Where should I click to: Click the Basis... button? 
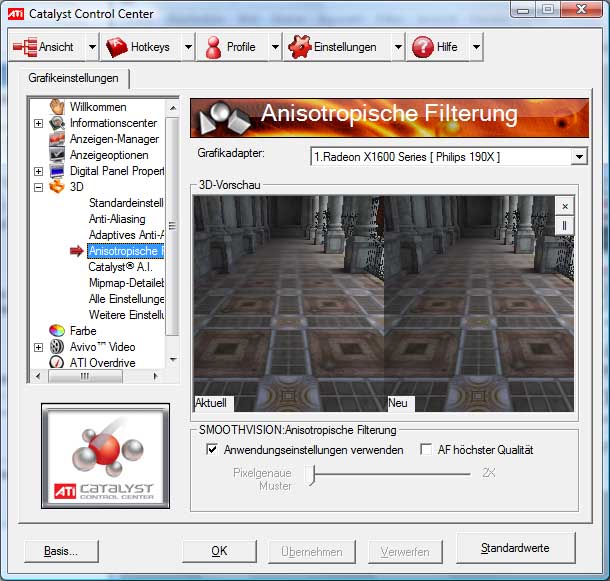pyautogui.click(x=61, y=551)
